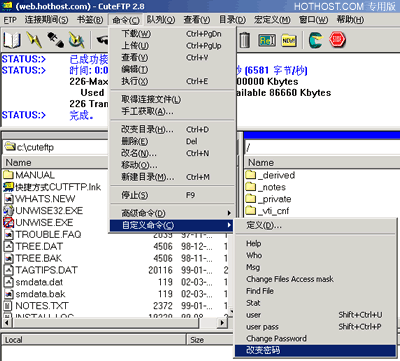Click the Local column header in queue
Image resolution: width=400 pixels, height=361 pixels.
pyautogui.click(x=94, y=340)
